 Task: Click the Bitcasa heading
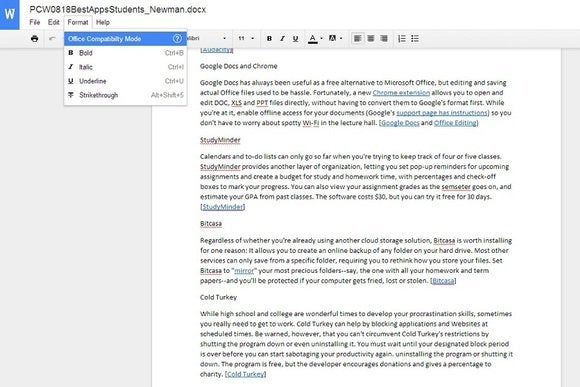[211, 224]
